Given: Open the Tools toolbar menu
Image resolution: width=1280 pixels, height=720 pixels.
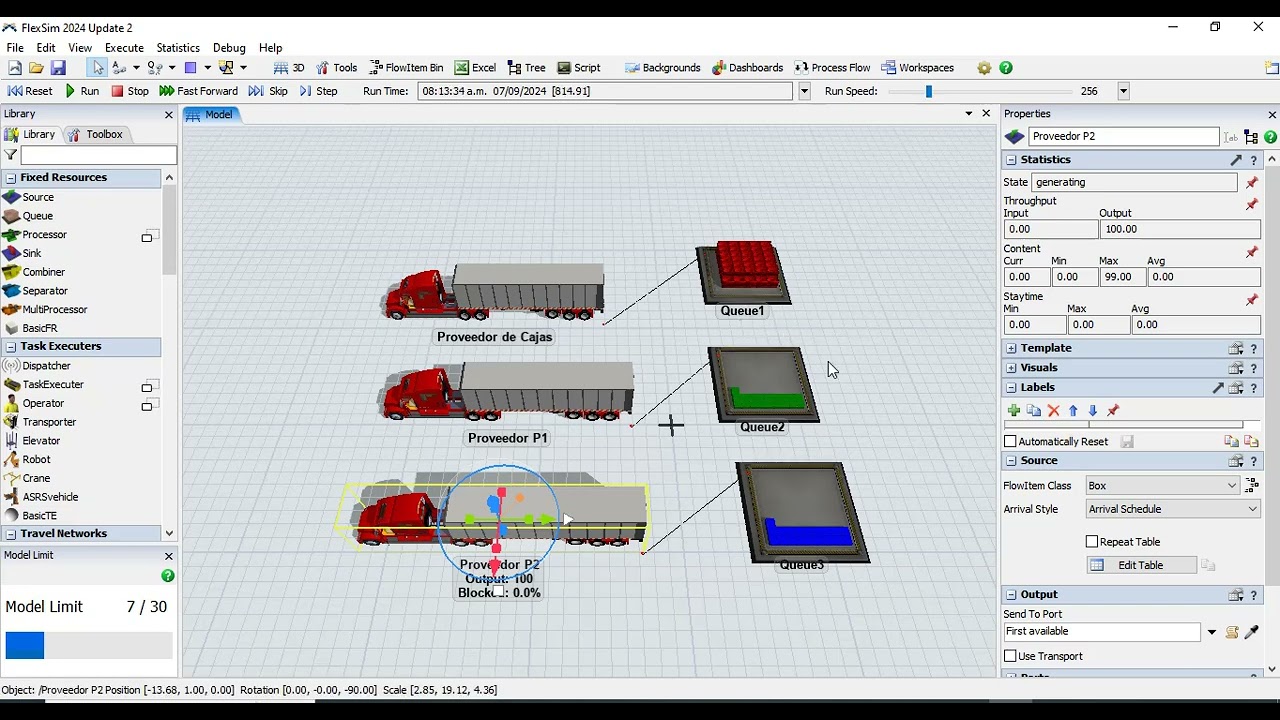Looking at the screenshot, I should 336,68.
